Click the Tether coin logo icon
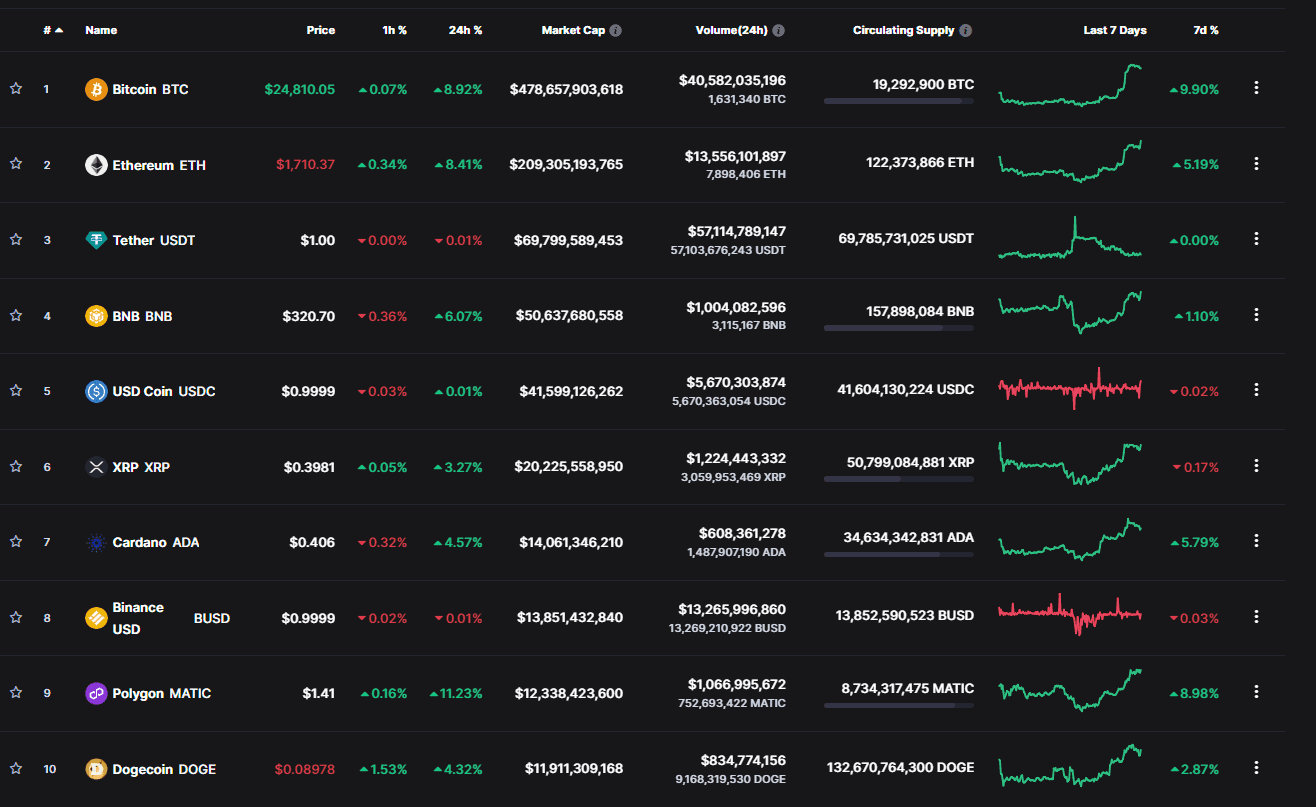Image resolution: width=1316 pixels, height=807 pixels. (x=96, y=240)
